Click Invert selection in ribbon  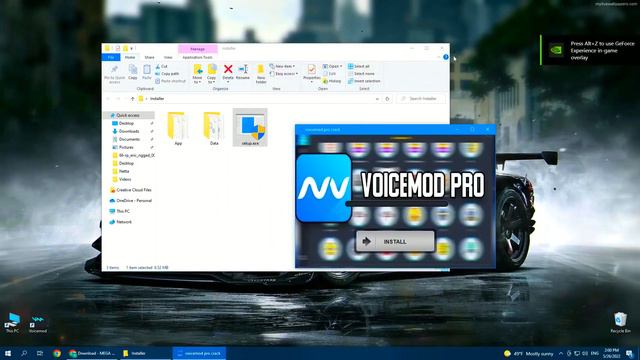364,81
